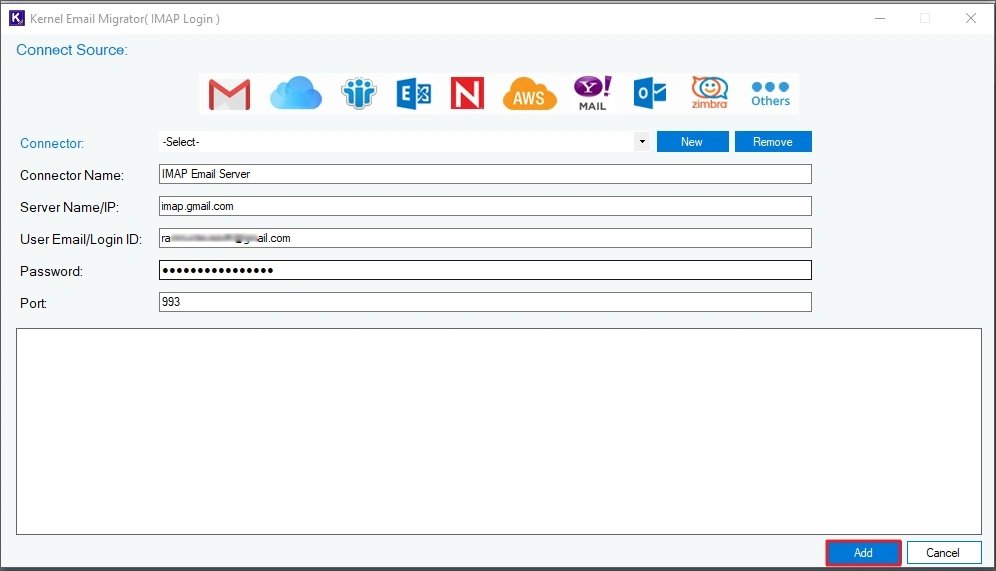Click the red Novell GroupWise icon
996x571 pixels.
point(467,94)
